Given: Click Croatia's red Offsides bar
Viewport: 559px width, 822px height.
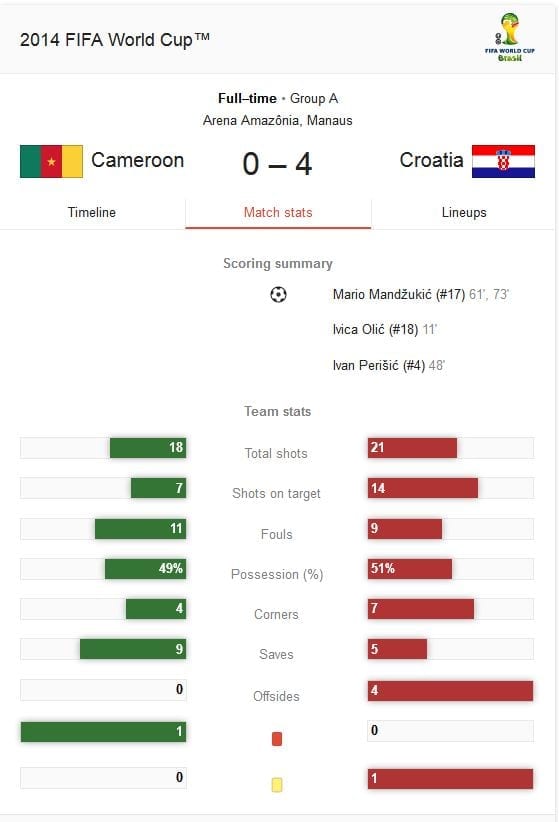Looking at the screenshot, I should (450, 690).
